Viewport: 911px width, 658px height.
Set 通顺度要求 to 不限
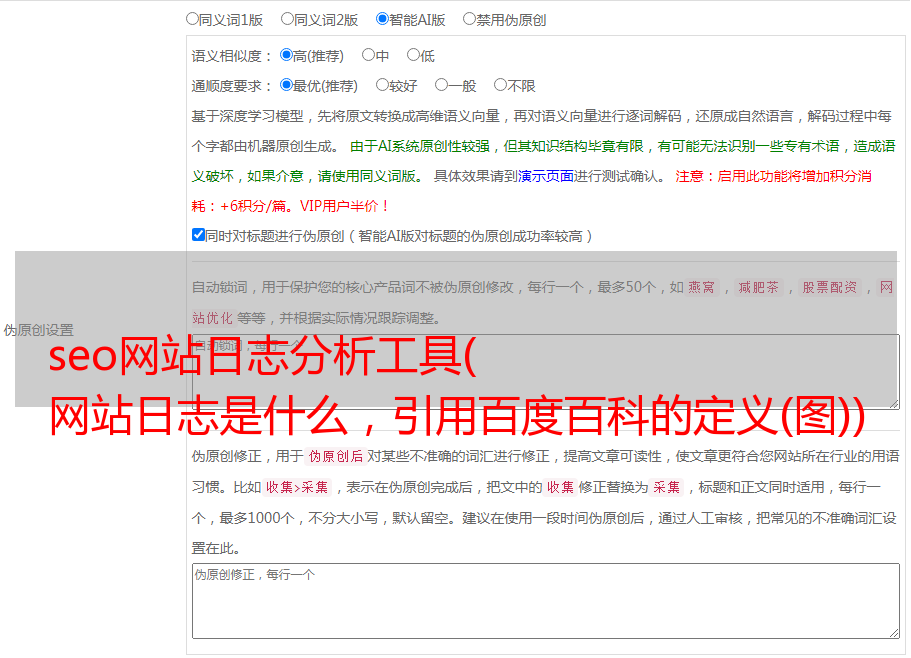click(x=500, y=85)
